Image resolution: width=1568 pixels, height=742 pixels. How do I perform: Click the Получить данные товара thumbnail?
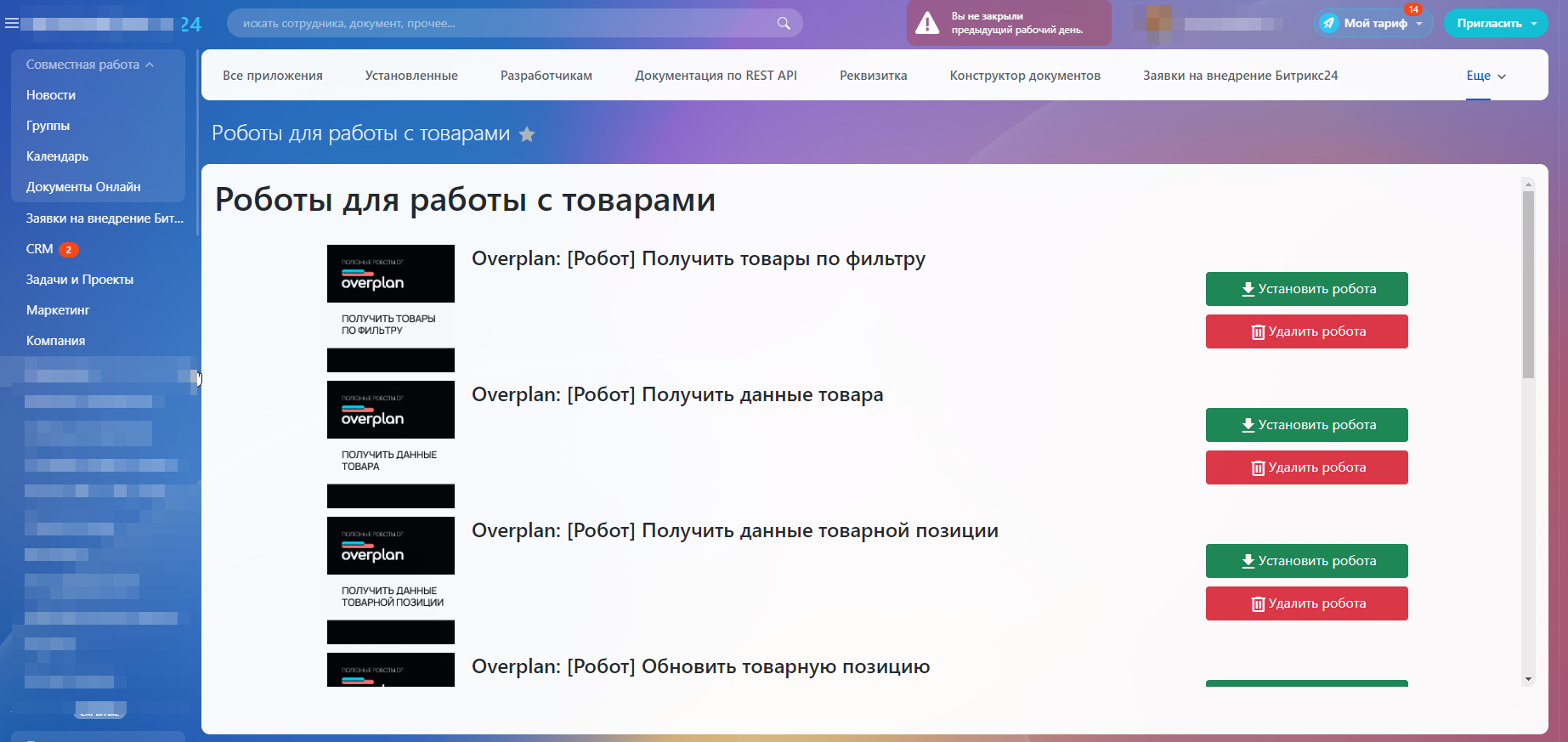[x=391, y=445]
